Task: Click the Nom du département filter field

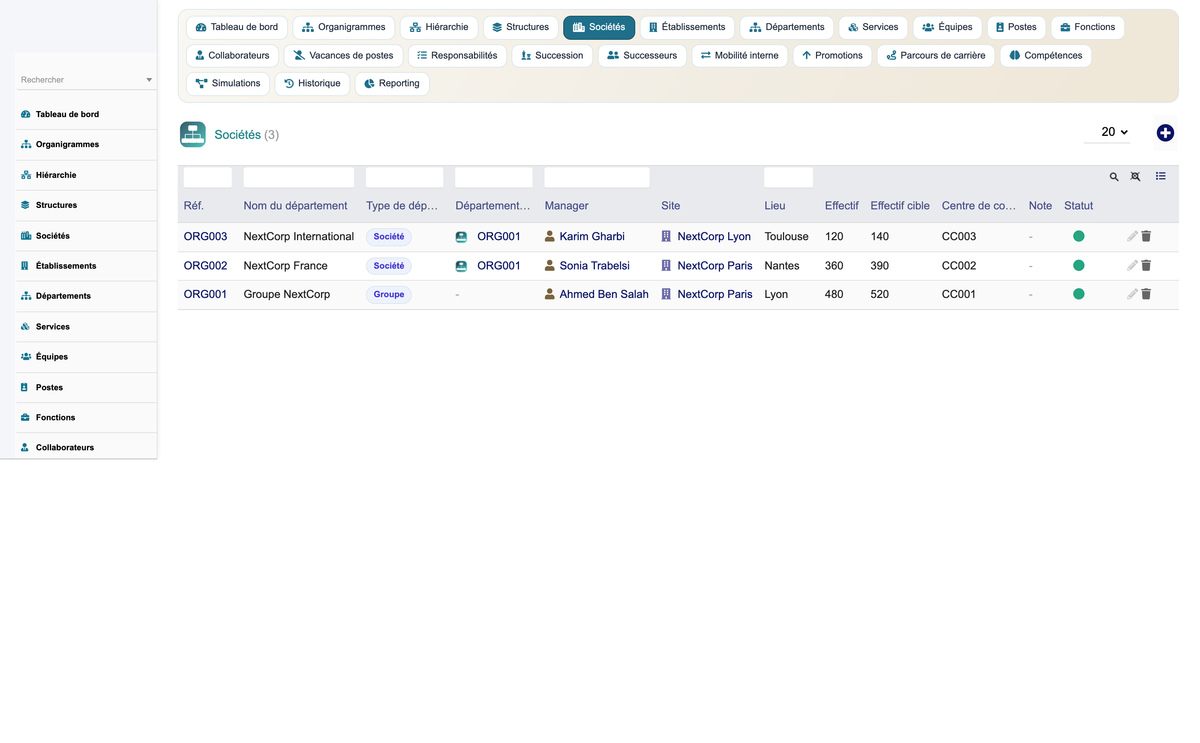Action: point(299,177)
